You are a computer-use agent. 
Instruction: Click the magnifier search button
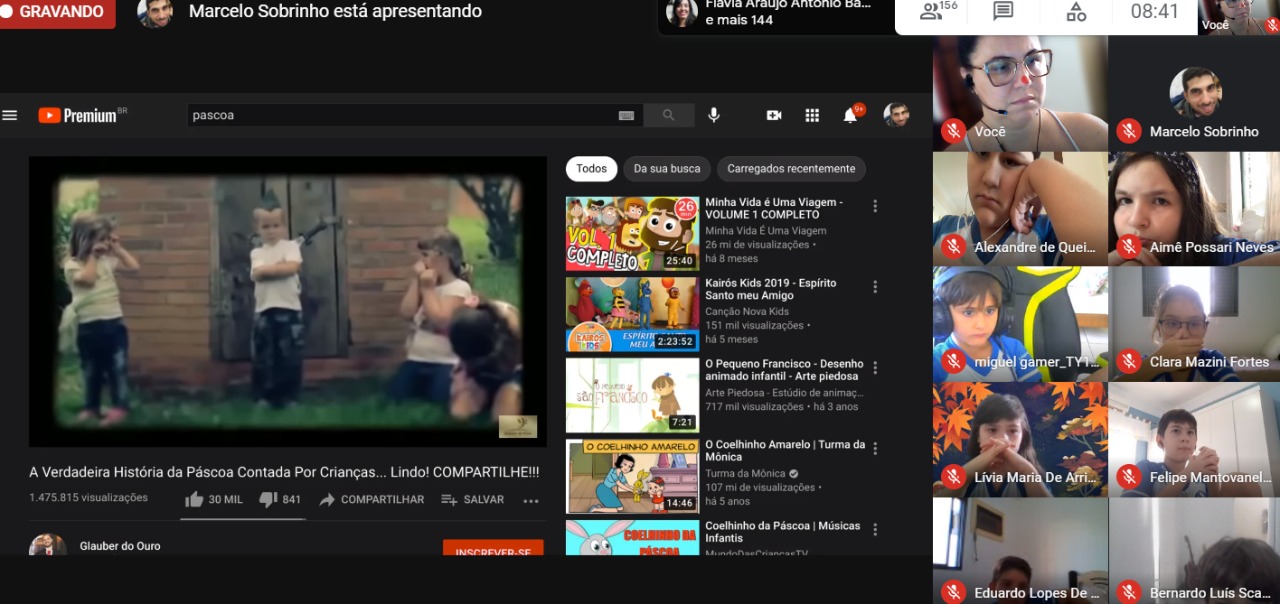(x=669, y=115)
